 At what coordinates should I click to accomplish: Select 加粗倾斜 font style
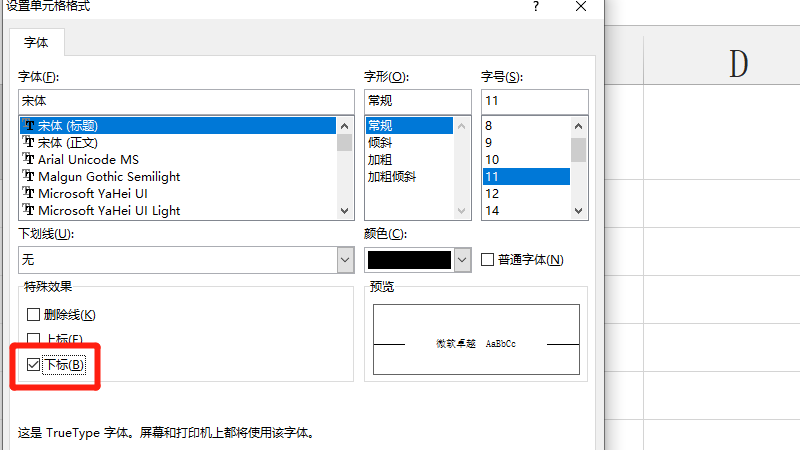click(391, 176)
